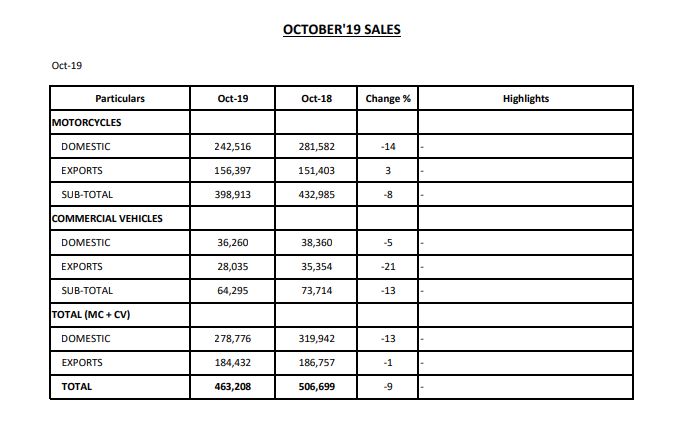The height and width of the screenshot is (423, 686).
Task: Click the Oct-18 column header
Action: coord(316,99)
